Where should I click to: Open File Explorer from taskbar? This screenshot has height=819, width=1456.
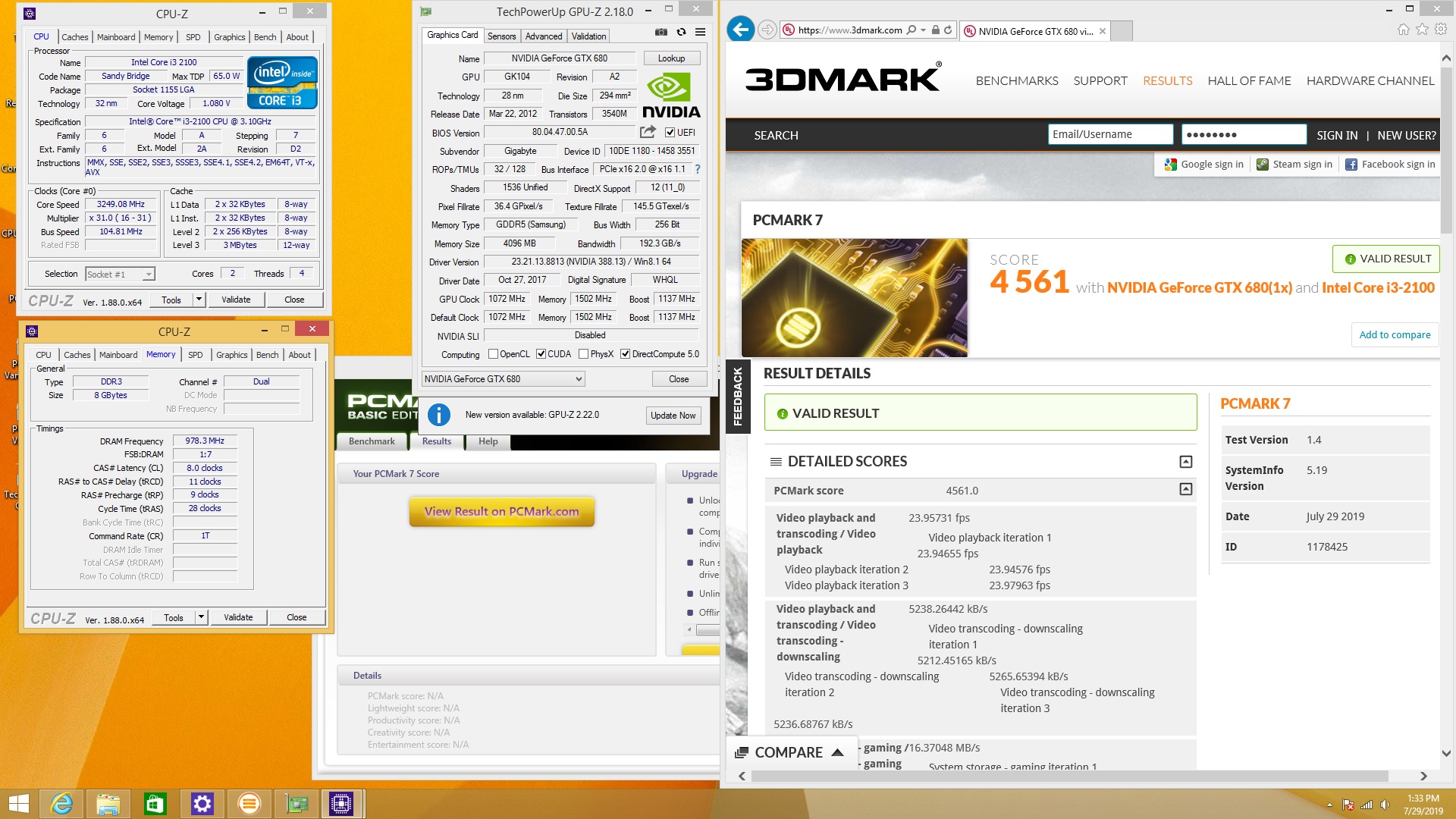pos(108,803)
